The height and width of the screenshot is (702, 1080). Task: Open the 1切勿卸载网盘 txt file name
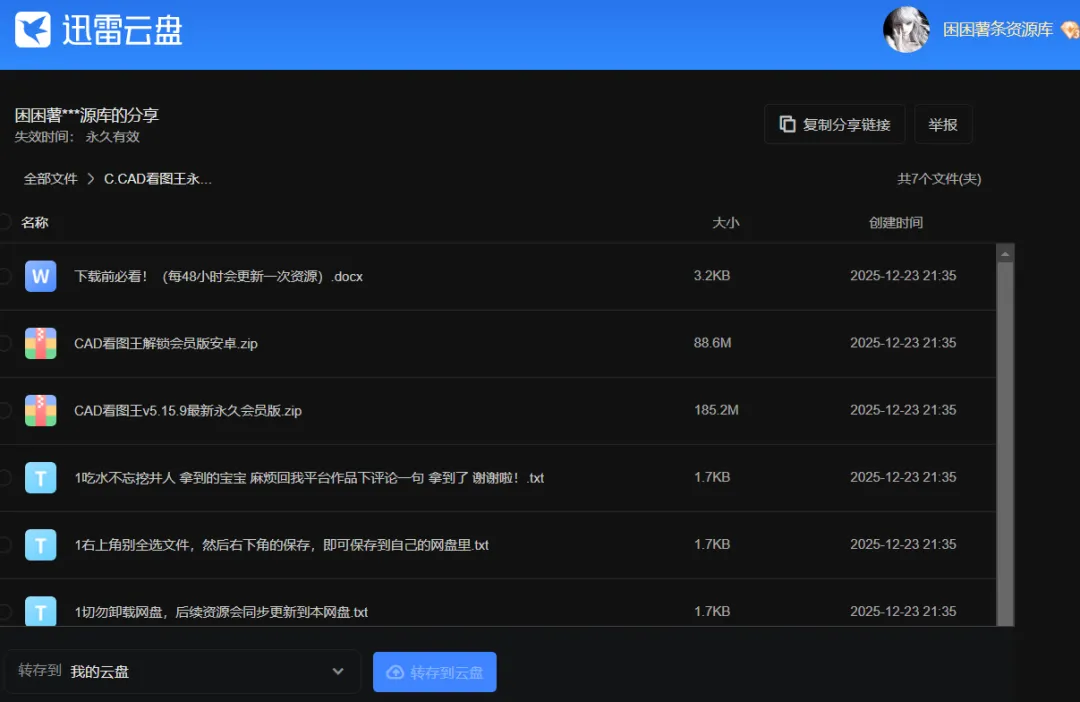(221, 612)
